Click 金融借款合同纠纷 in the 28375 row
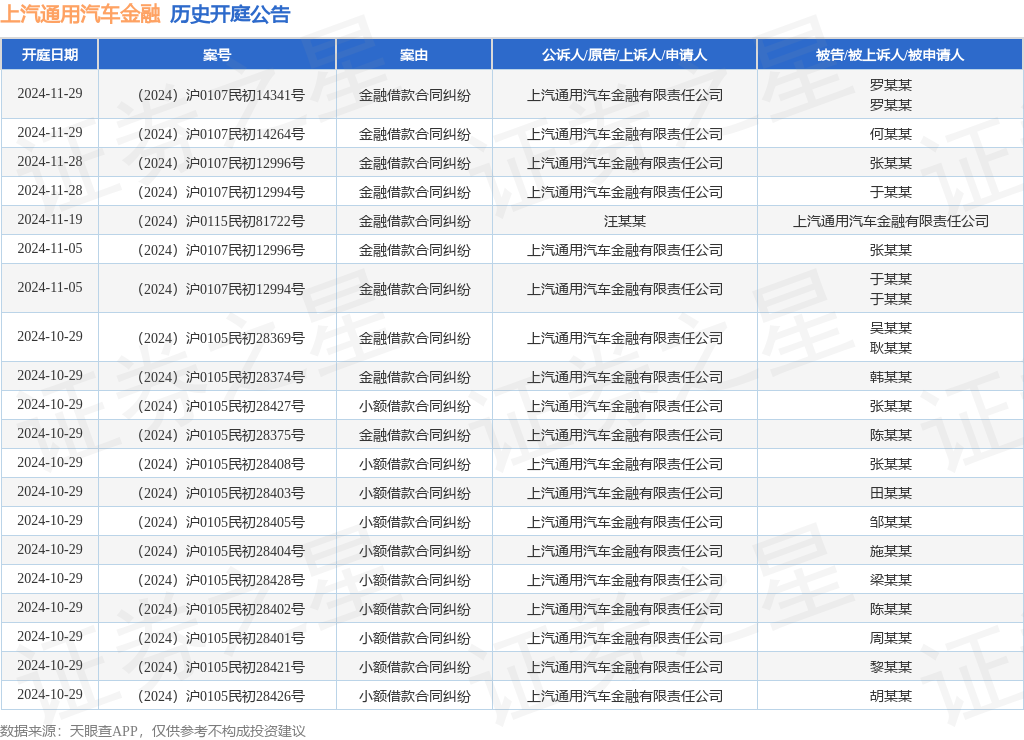Viewport: 1024px width, 740px height. click(414, 436)
